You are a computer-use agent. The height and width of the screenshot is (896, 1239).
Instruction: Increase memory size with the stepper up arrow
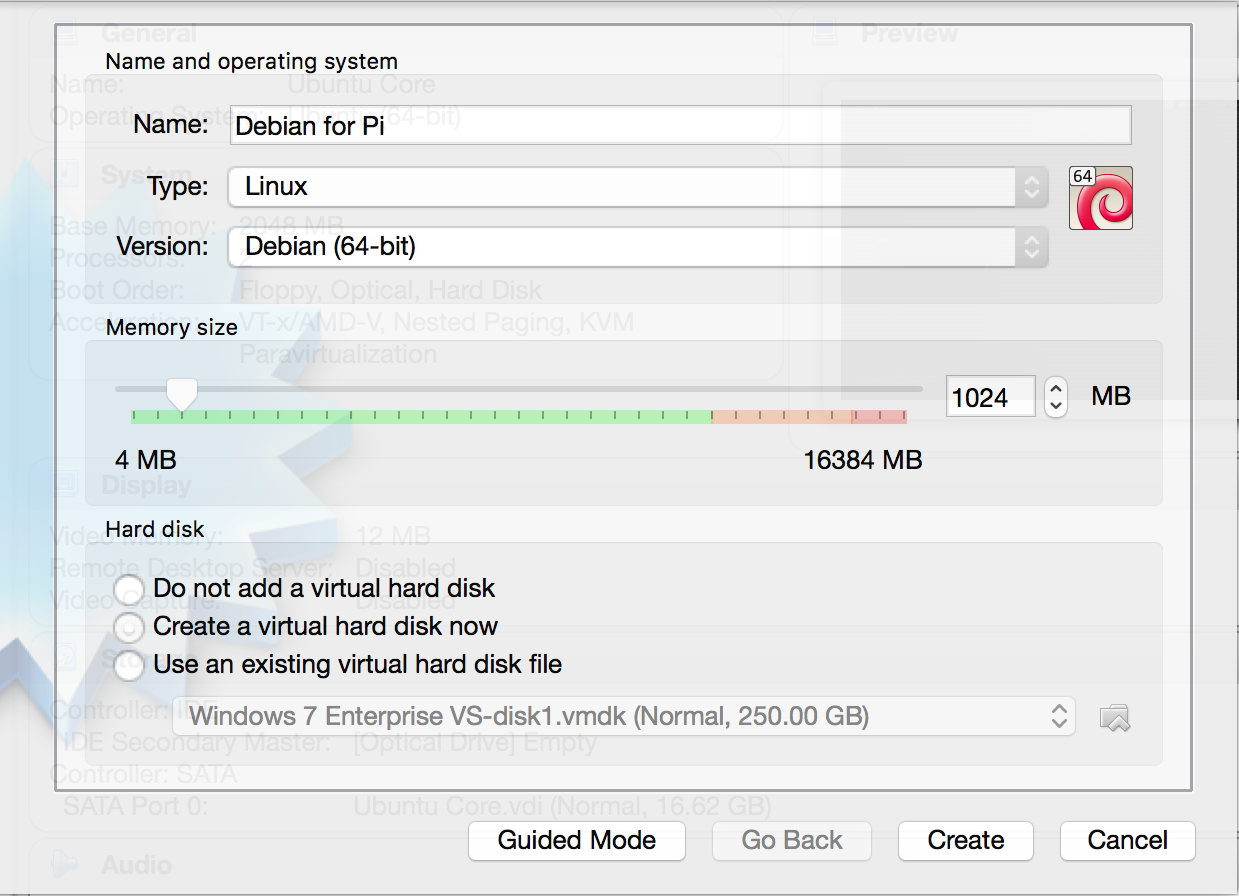(1055, 388)
